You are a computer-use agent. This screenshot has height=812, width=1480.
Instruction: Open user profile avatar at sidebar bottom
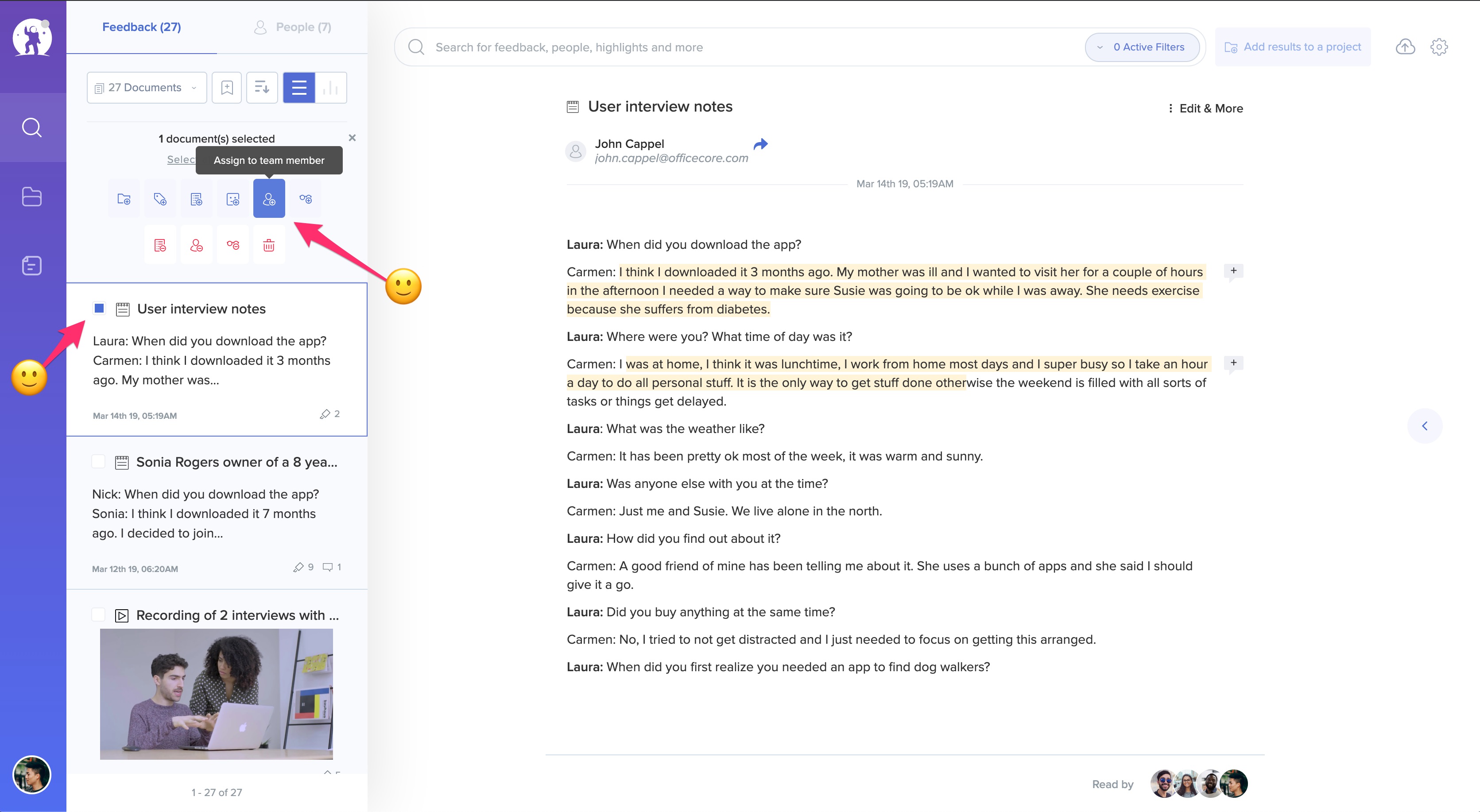pos(32,774)
